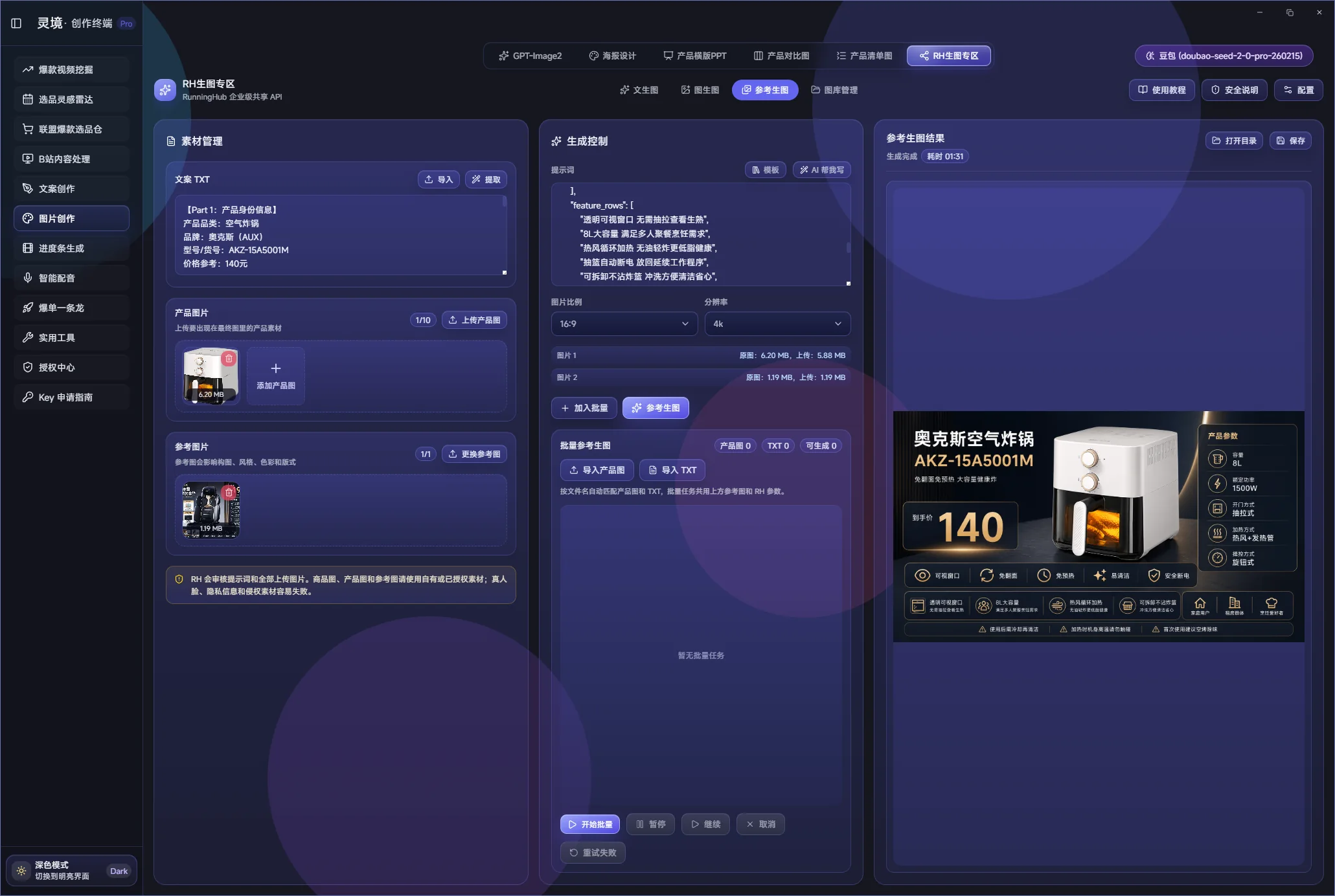Open the 配置 settings
Image resolution: width=1335 pixels, height=896 pixels.
click(x=1299, y=90)
